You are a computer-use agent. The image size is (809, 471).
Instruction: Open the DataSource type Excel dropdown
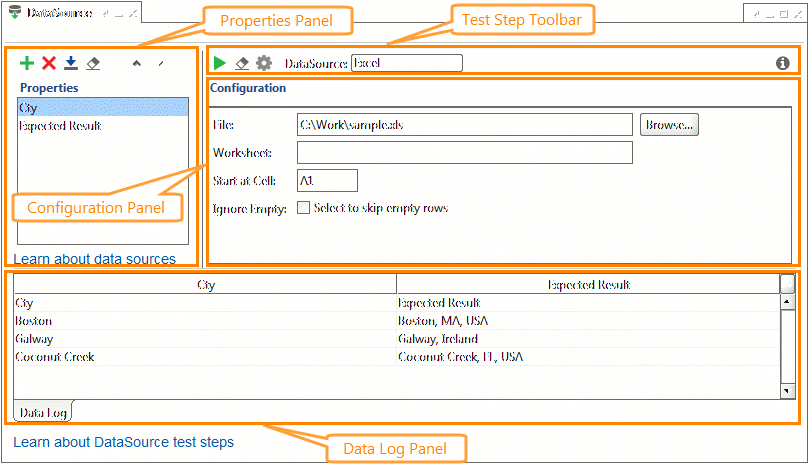[x=407, y=63]
